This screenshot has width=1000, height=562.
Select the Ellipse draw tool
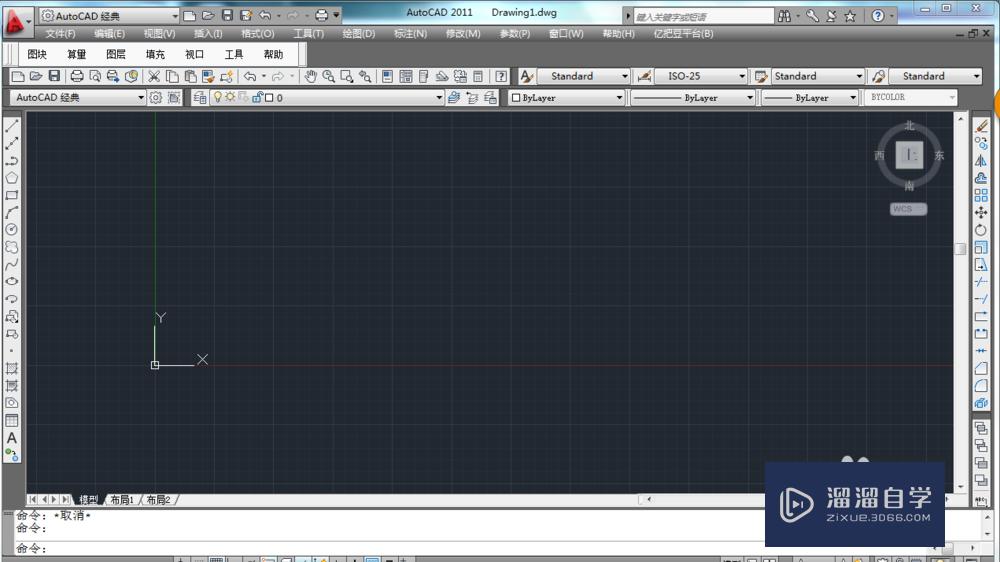point(11,281)
